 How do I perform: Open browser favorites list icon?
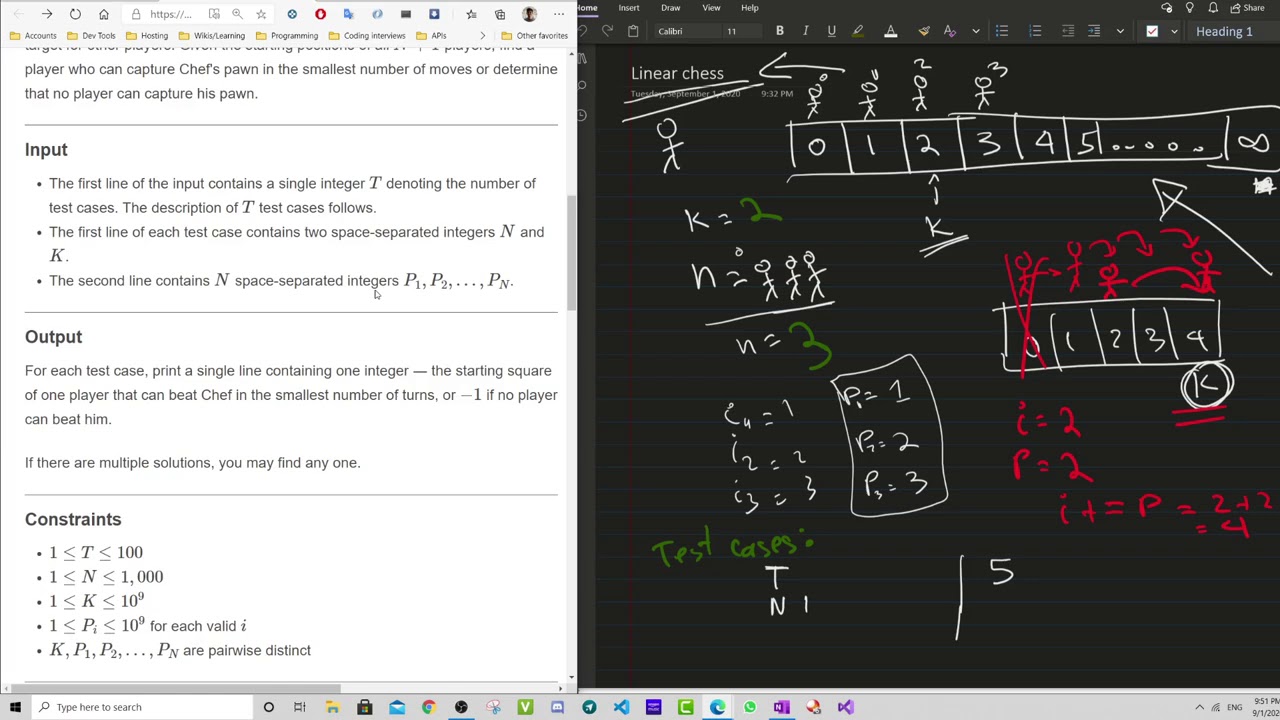[x=471, y=14]
